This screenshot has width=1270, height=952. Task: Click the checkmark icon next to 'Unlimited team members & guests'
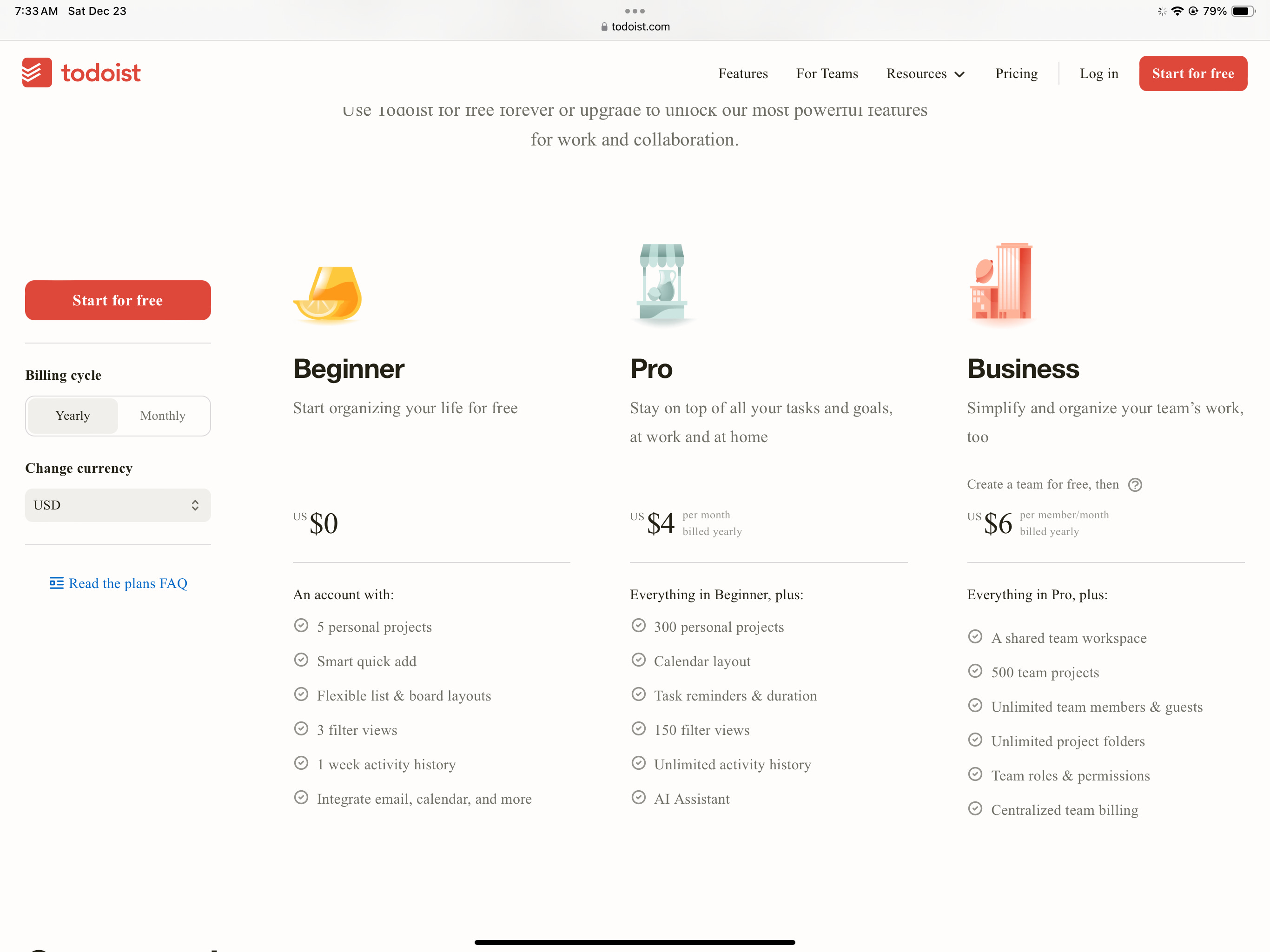[x=975, y=705]
